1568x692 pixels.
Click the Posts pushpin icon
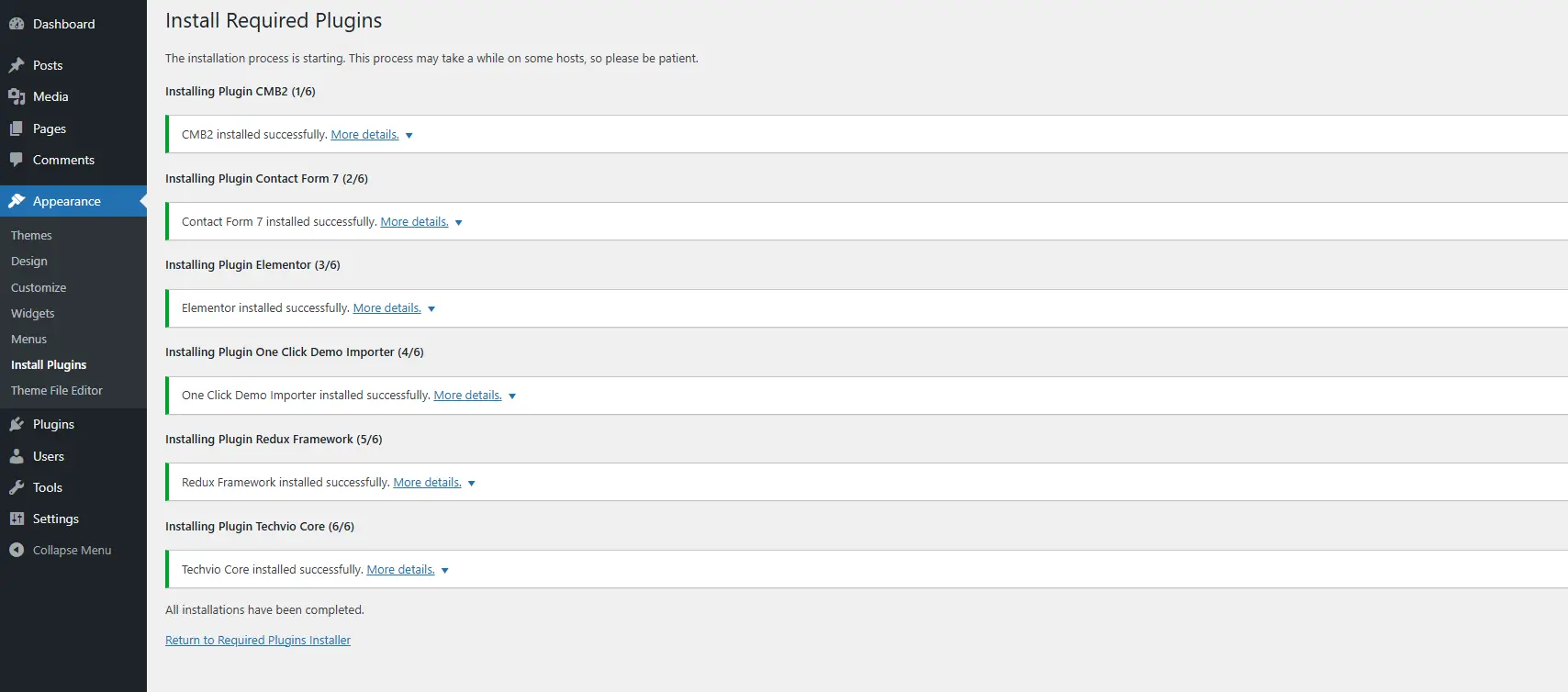pos(17,65)
